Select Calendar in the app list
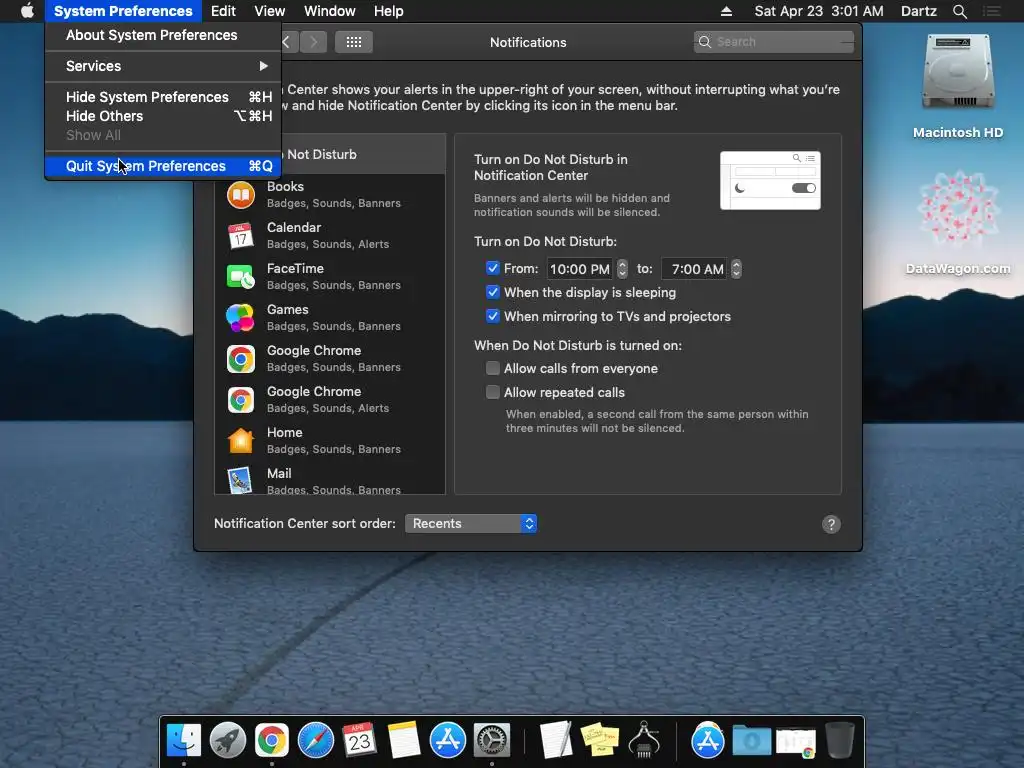The height and width of the screenshot is (768, 1024). (x=330, y=236)
